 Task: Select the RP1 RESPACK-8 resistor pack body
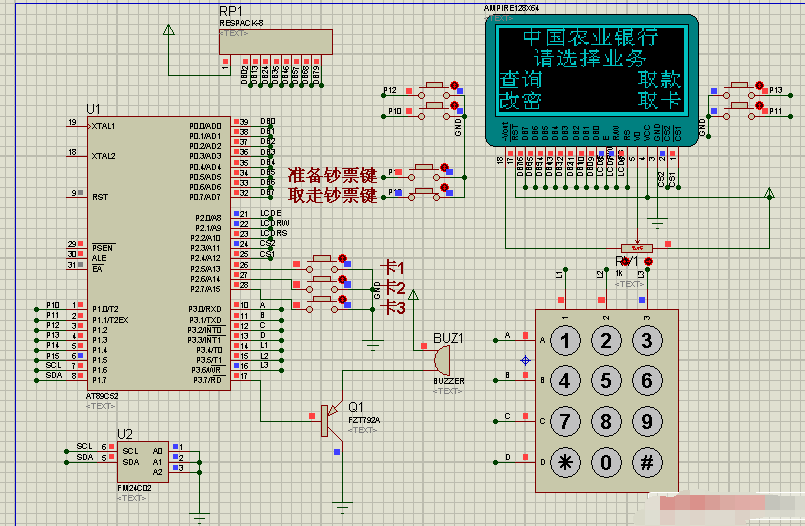click(x=276, y=42)
